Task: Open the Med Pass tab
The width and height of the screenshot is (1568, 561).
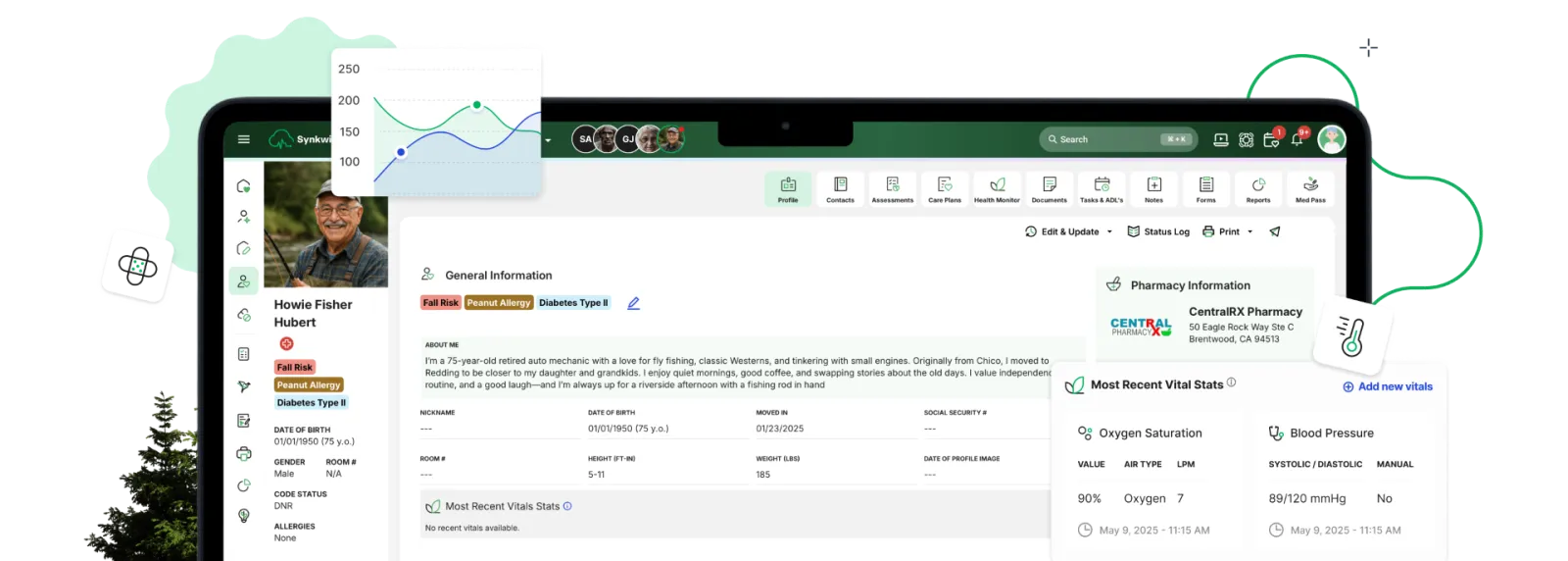Action: click(1310, 189)
